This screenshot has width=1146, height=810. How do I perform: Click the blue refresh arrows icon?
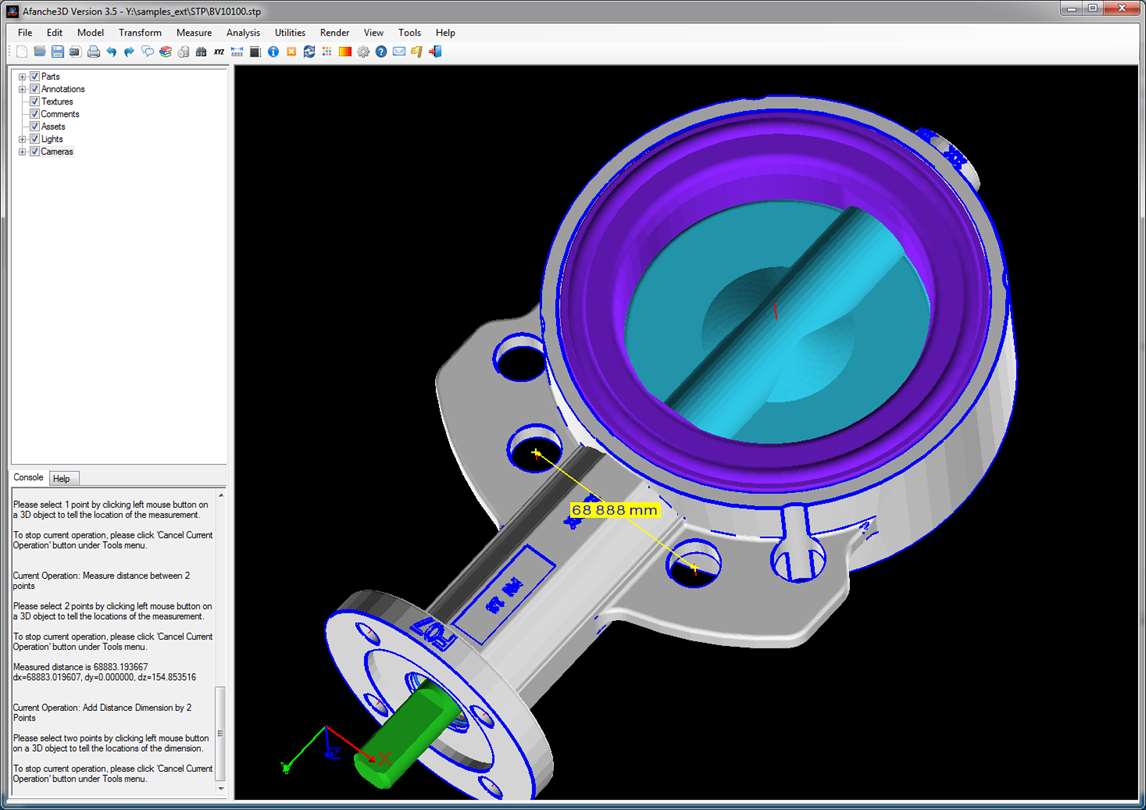(309, 51)
